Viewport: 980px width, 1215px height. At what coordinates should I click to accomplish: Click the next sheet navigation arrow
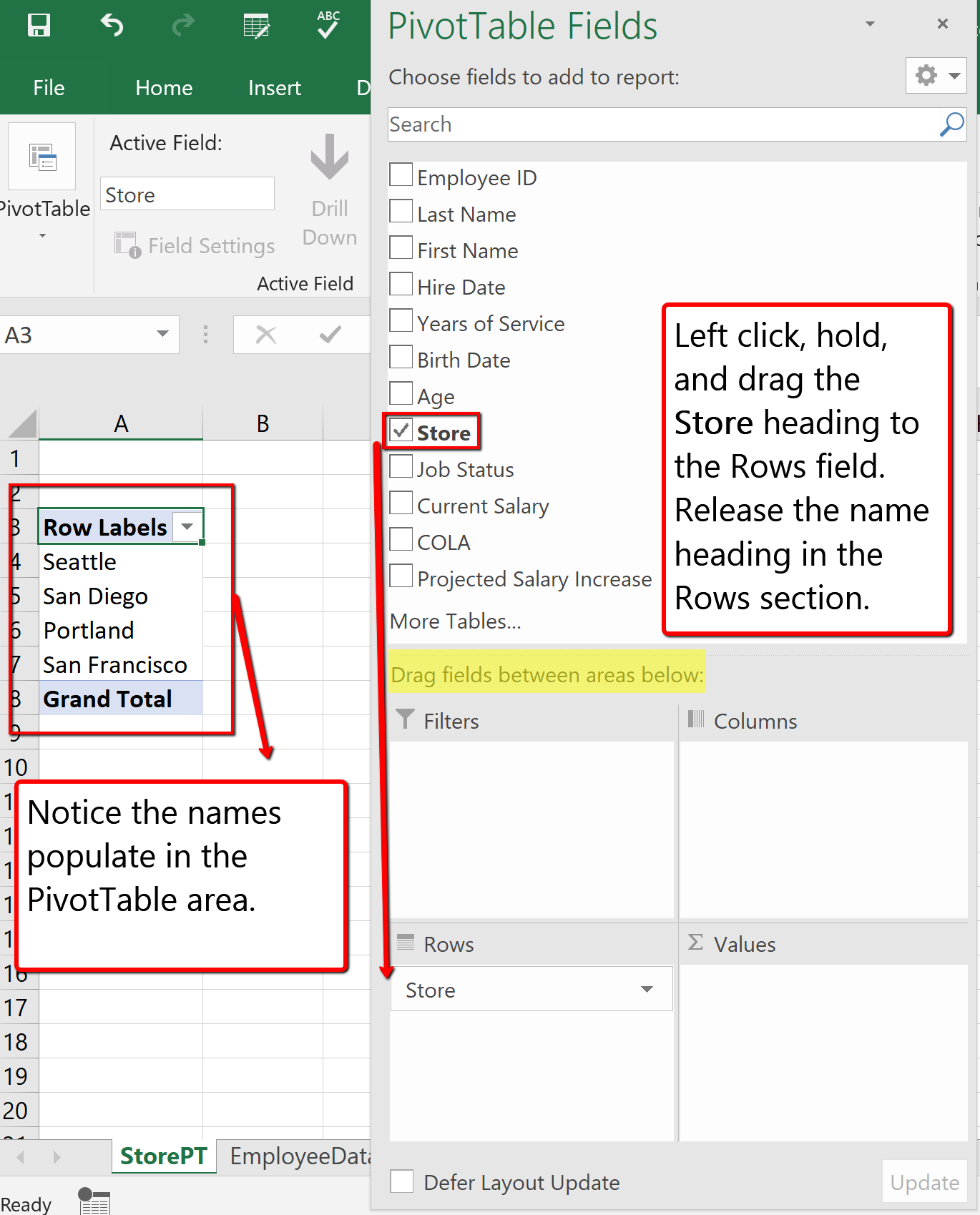coord(57,1156)
